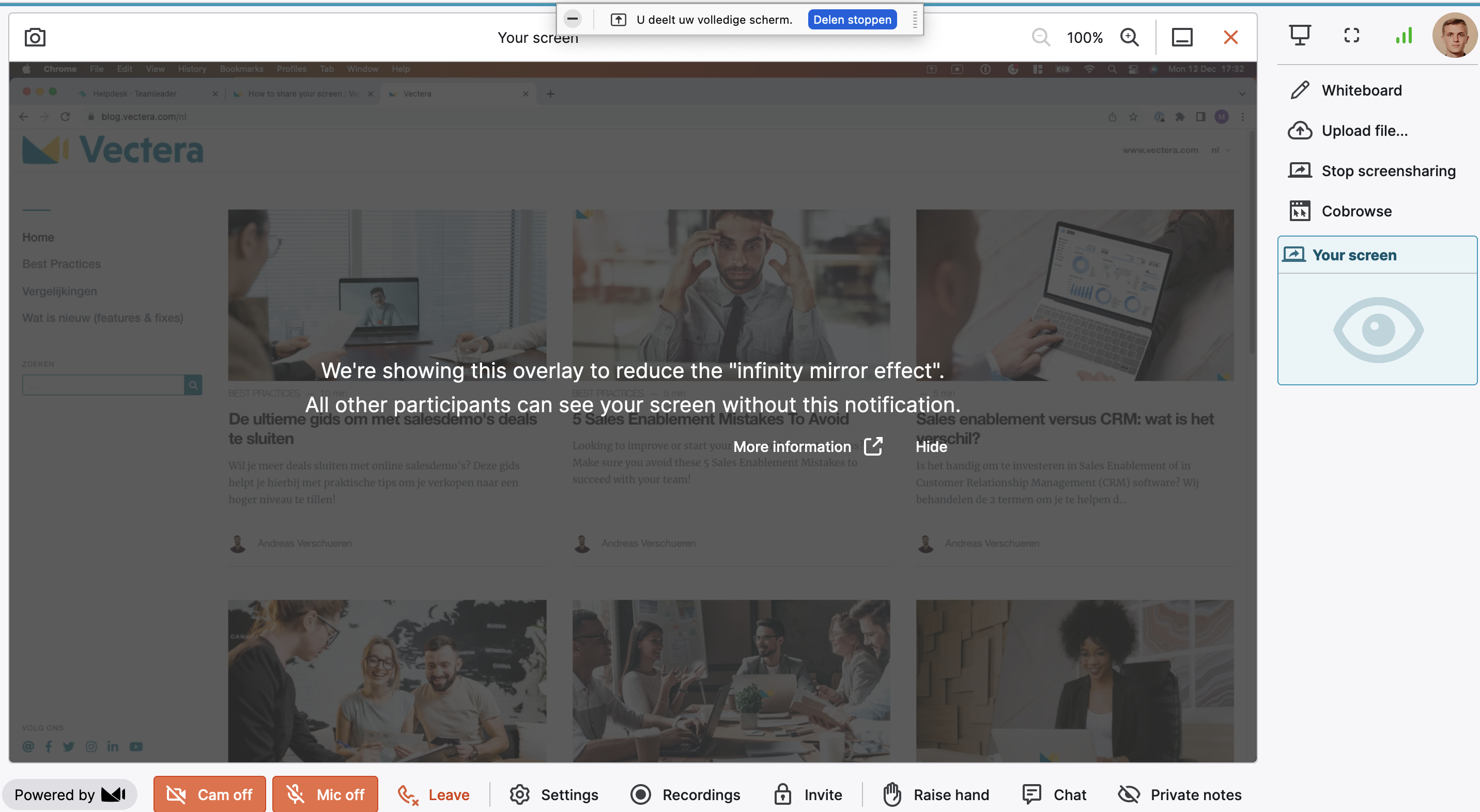Toggle the Cam off button
1480x812 pixels.
pyautogui.click(x=210, y=794)
